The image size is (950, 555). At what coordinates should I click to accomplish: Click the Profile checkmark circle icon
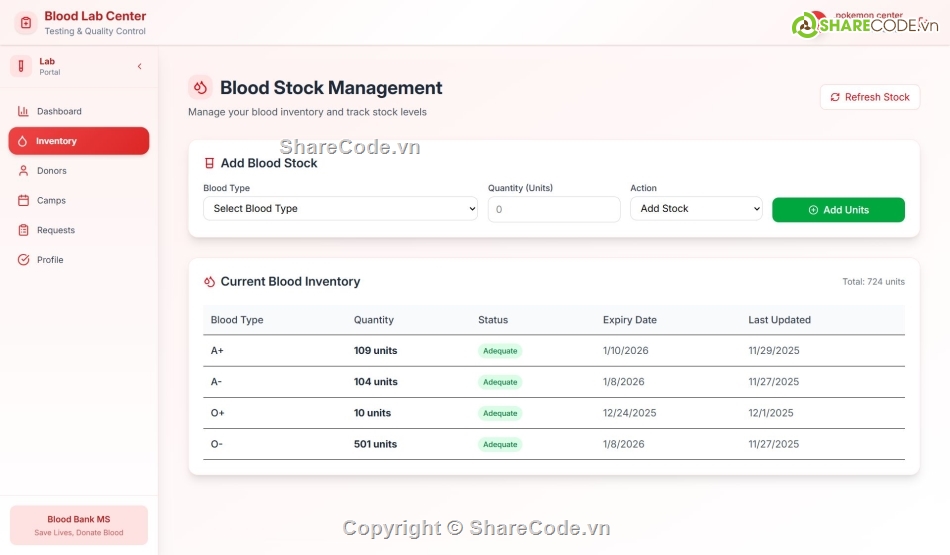[23, 260]
